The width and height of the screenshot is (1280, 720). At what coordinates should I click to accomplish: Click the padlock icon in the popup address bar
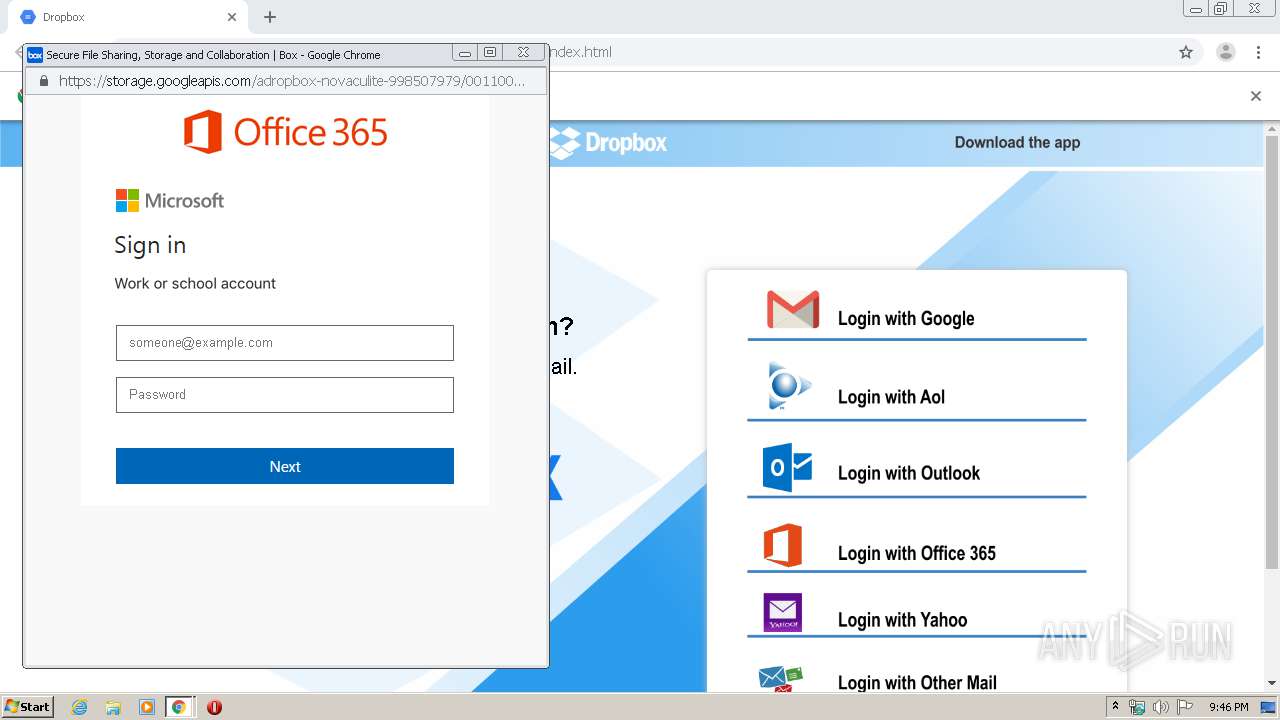click(43, 81)
